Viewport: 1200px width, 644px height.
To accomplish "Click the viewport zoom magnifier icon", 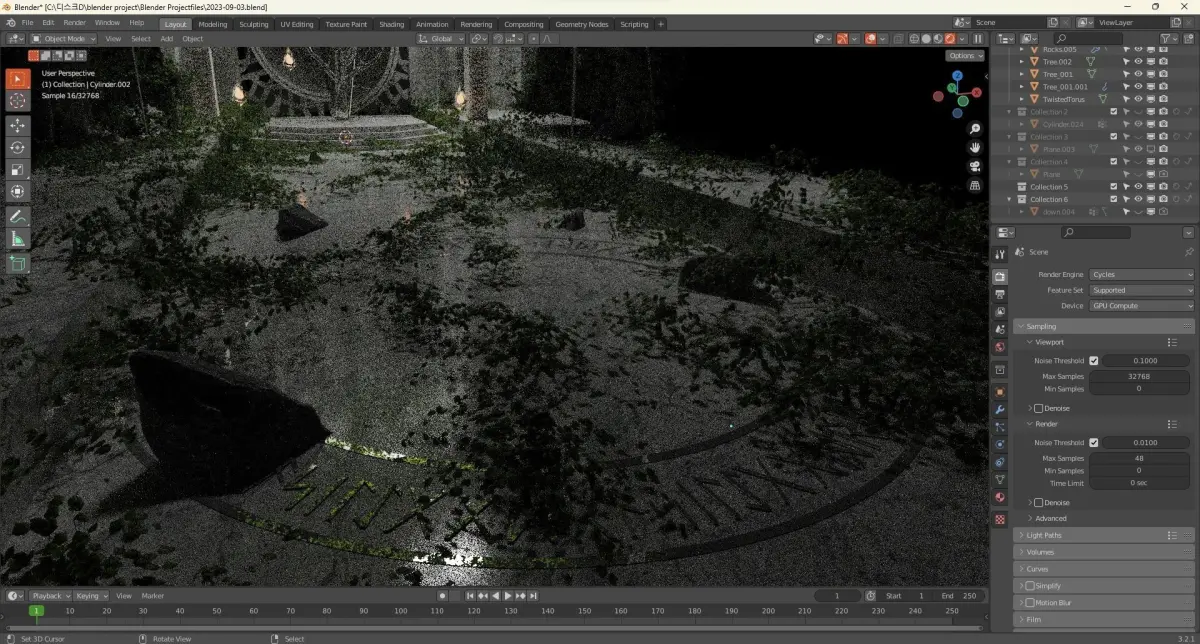I will 975,129.
